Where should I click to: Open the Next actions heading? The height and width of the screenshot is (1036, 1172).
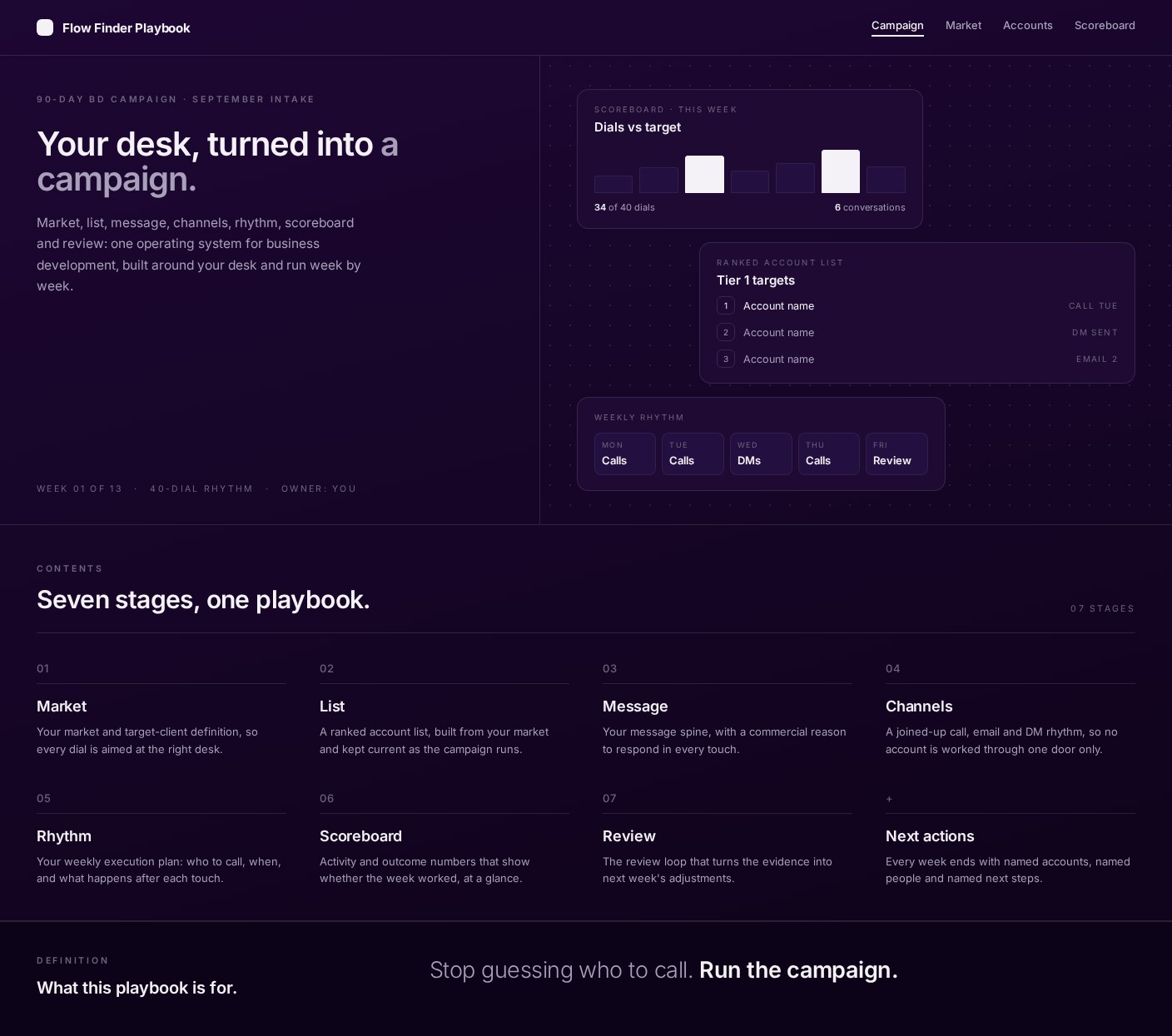(x=930, y=836)
